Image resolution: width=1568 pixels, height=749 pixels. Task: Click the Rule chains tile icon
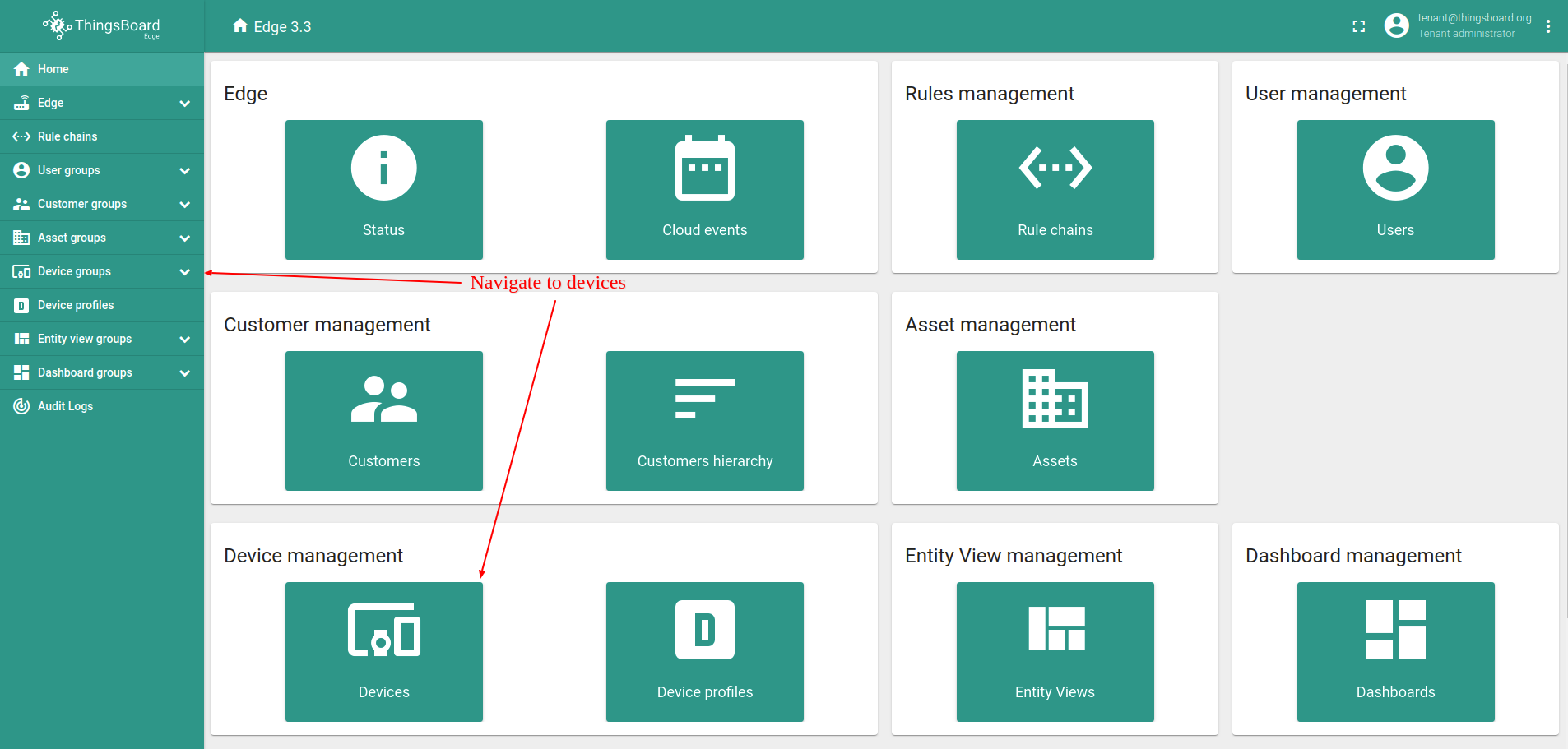[1055, 169]
